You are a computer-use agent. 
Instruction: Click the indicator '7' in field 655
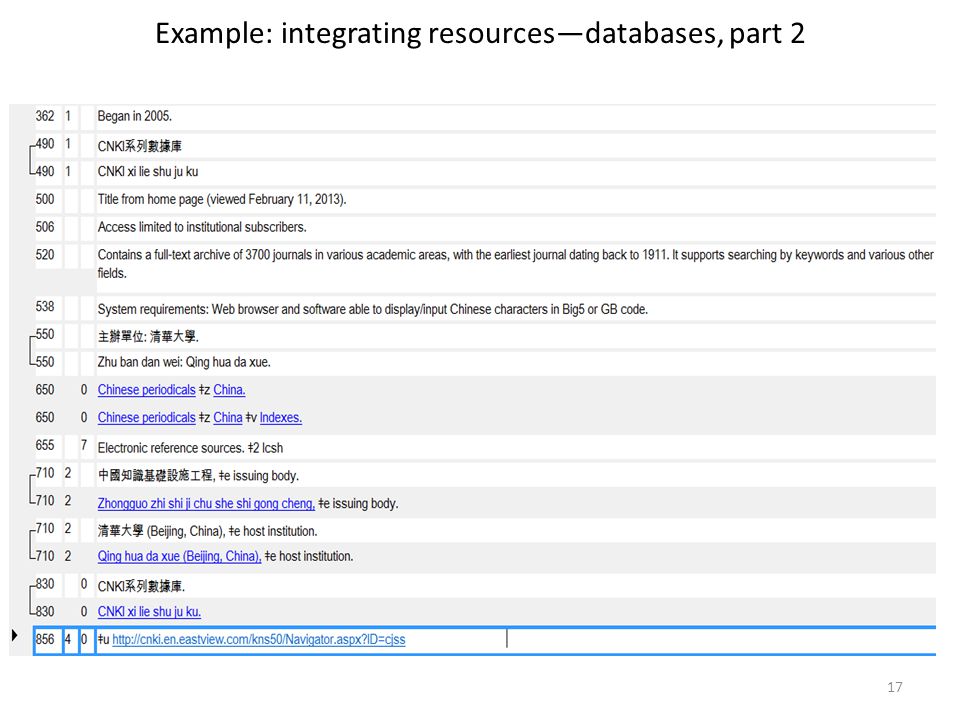pos(84,445)
